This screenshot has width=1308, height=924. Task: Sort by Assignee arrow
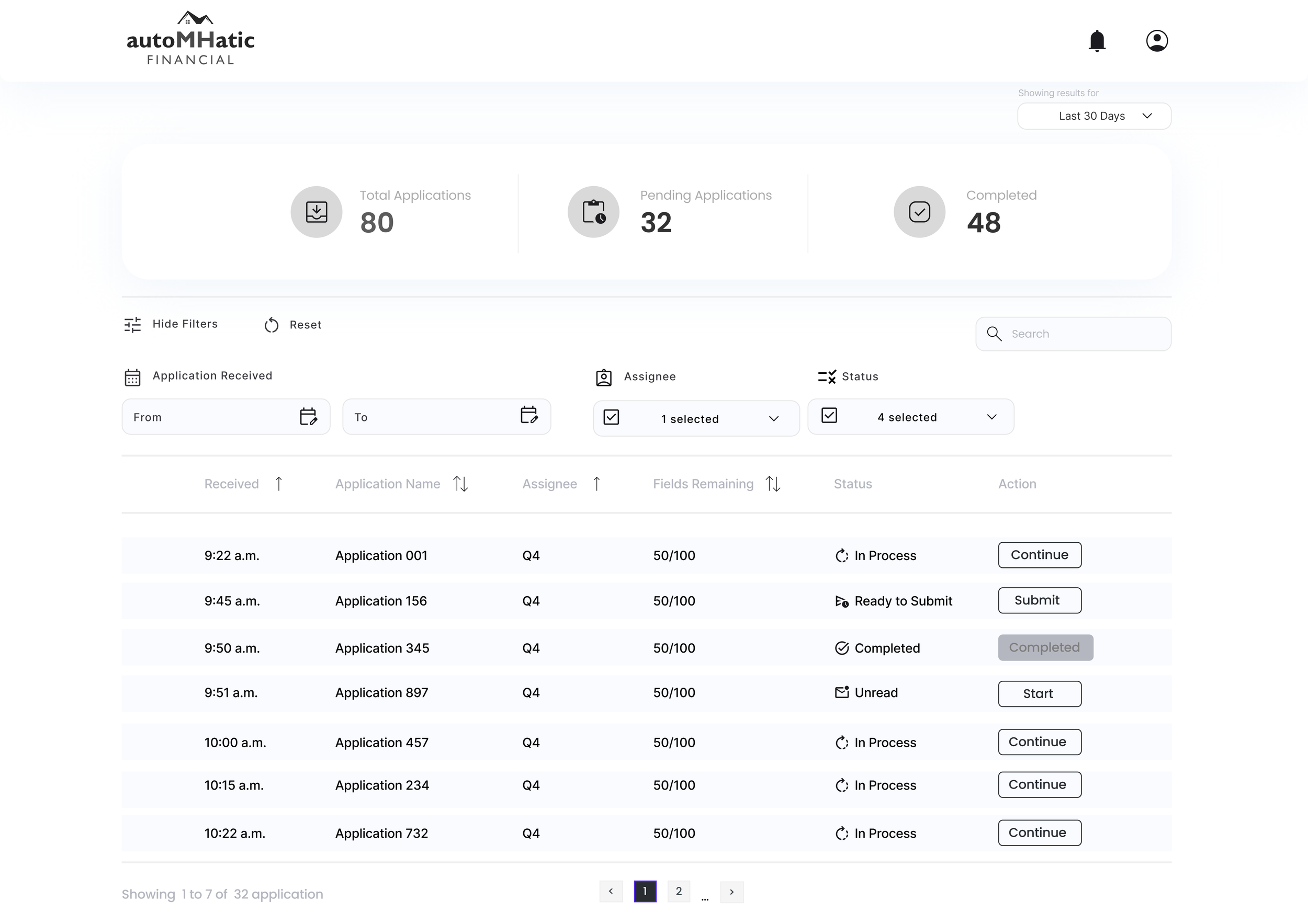[596, 484]
